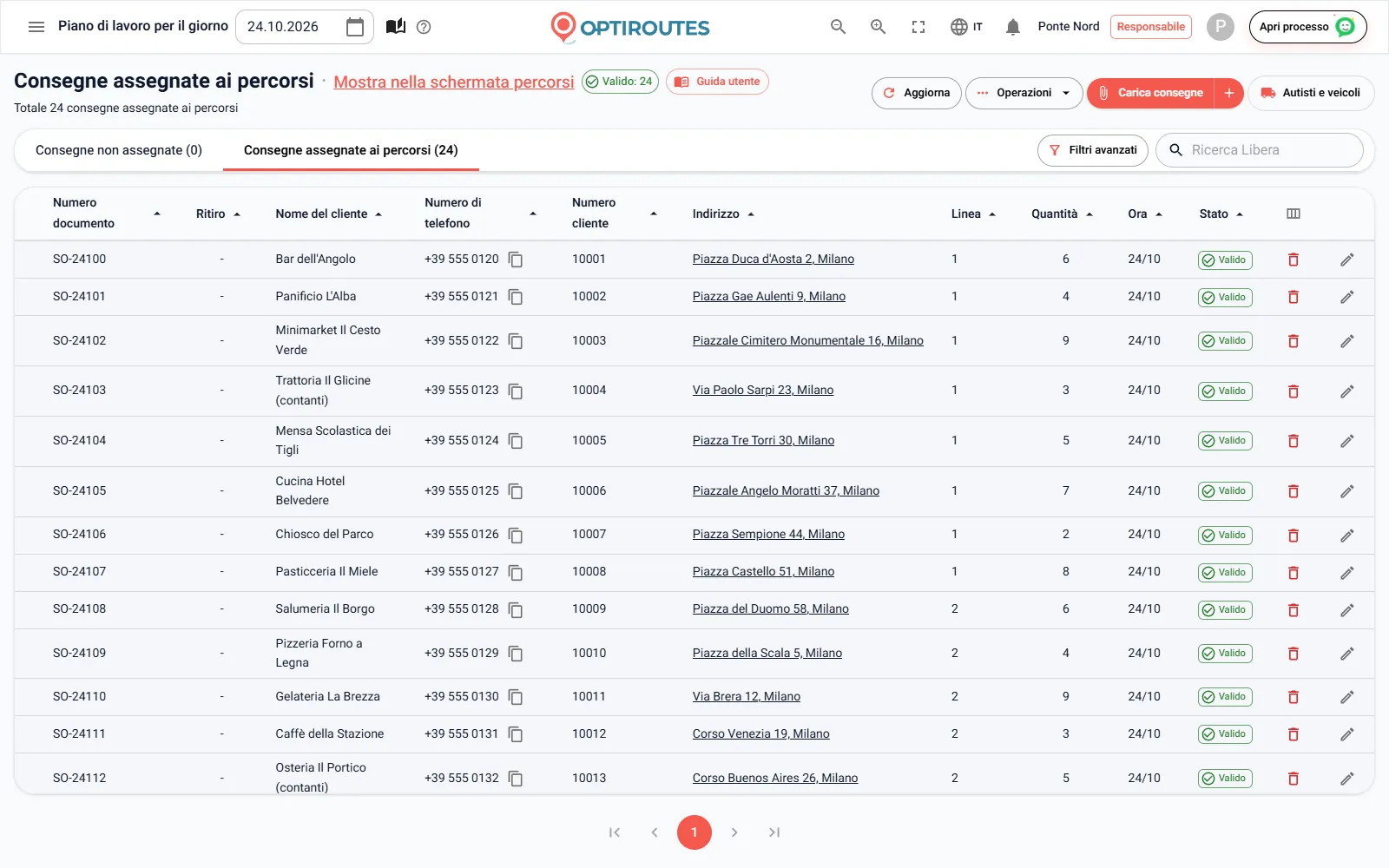Select Consegne assegnate ai percorsi tab
The width and height of the screenshot is (1389, 868).
tap(351, 150)
